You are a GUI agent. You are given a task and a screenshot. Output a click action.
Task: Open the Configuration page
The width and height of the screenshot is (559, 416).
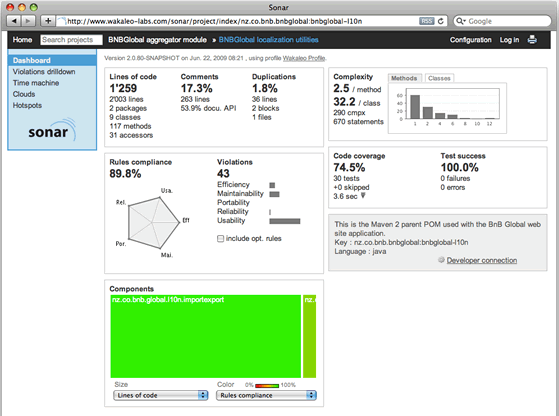click(x=471, y=40)
